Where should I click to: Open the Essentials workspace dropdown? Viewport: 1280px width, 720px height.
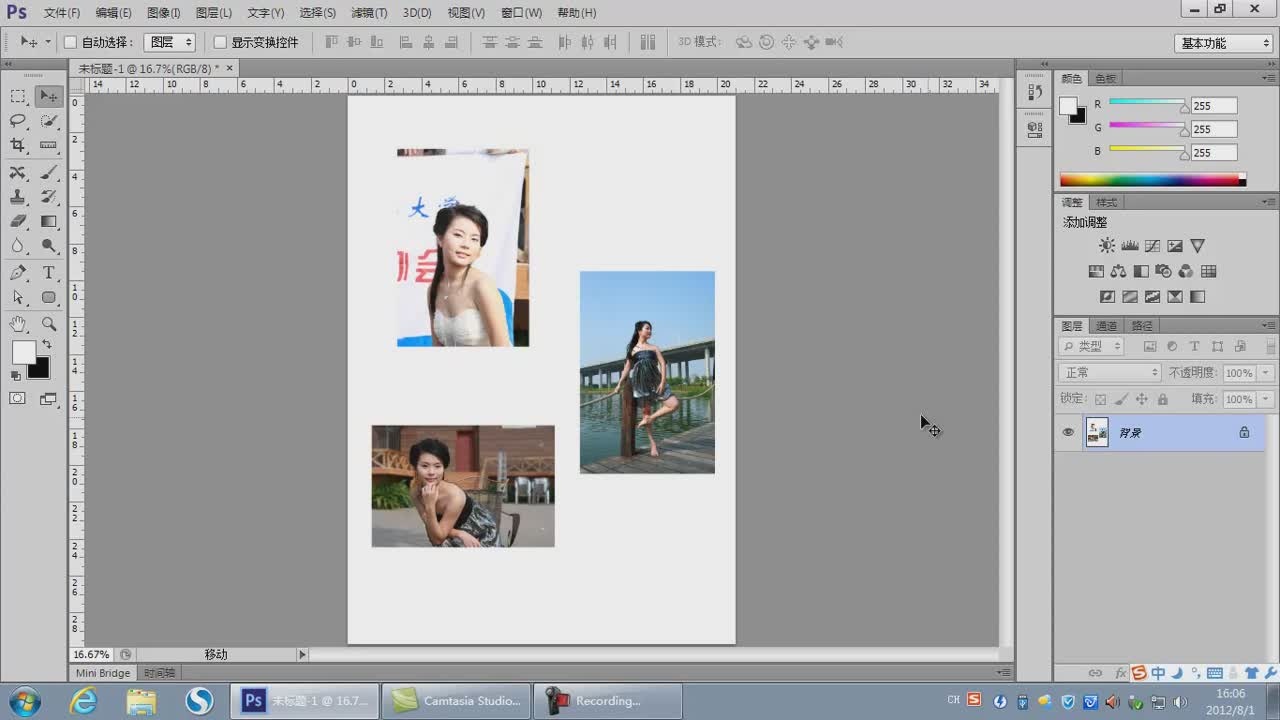[1223, 43]
